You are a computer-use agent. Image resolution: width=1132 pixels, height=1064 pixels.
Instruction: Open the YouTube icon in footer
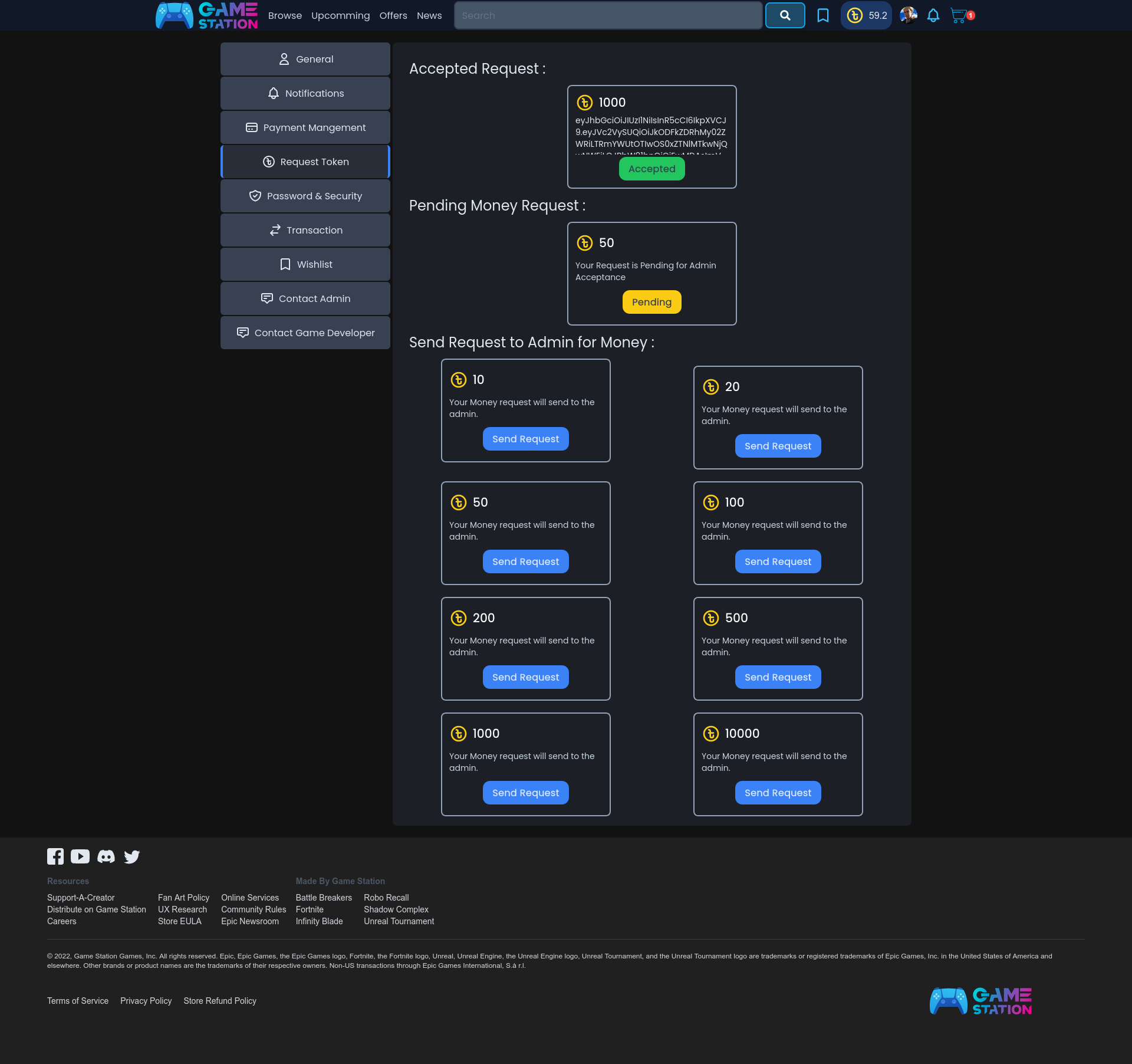click(80, 856)
